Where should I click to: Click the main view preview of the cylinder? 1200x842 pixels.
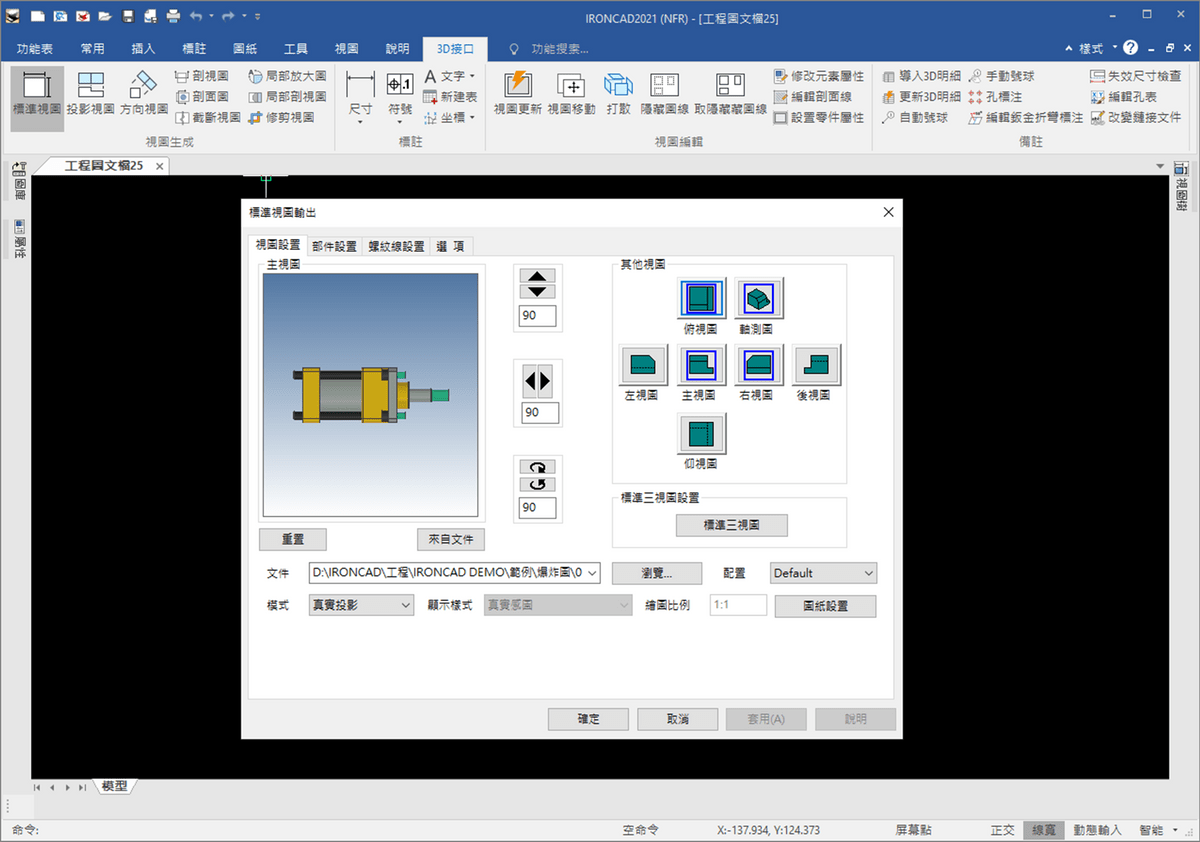coord(370,394)
